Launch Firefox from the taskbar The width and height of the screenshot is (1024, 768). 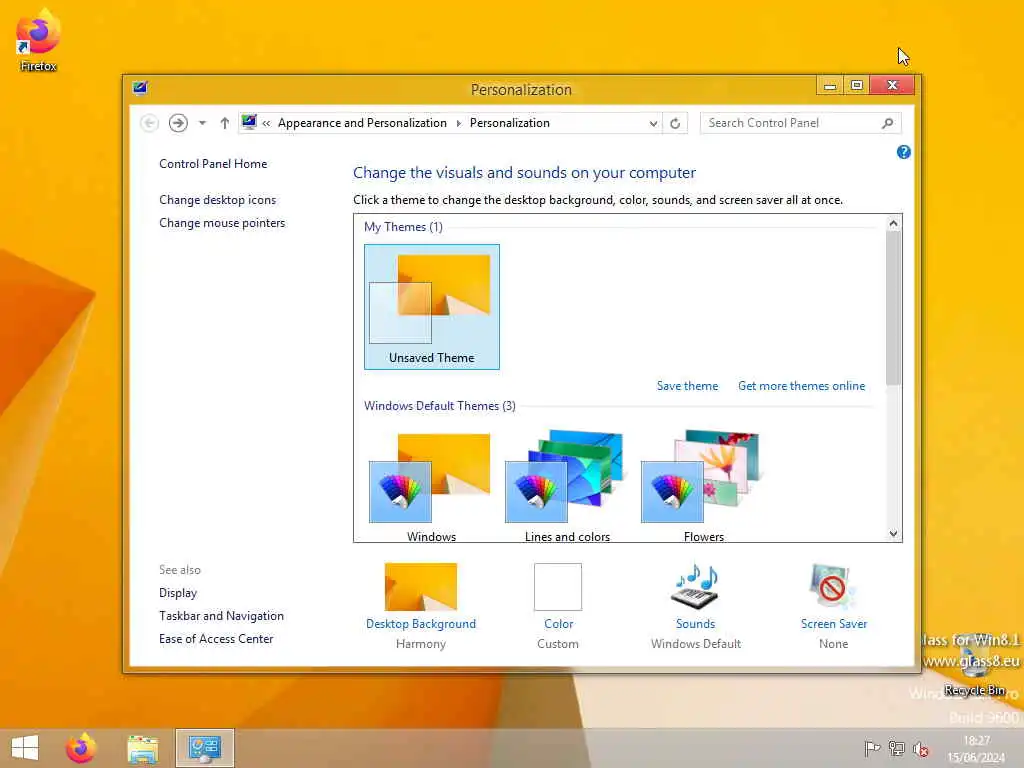[x=81, y=748]
